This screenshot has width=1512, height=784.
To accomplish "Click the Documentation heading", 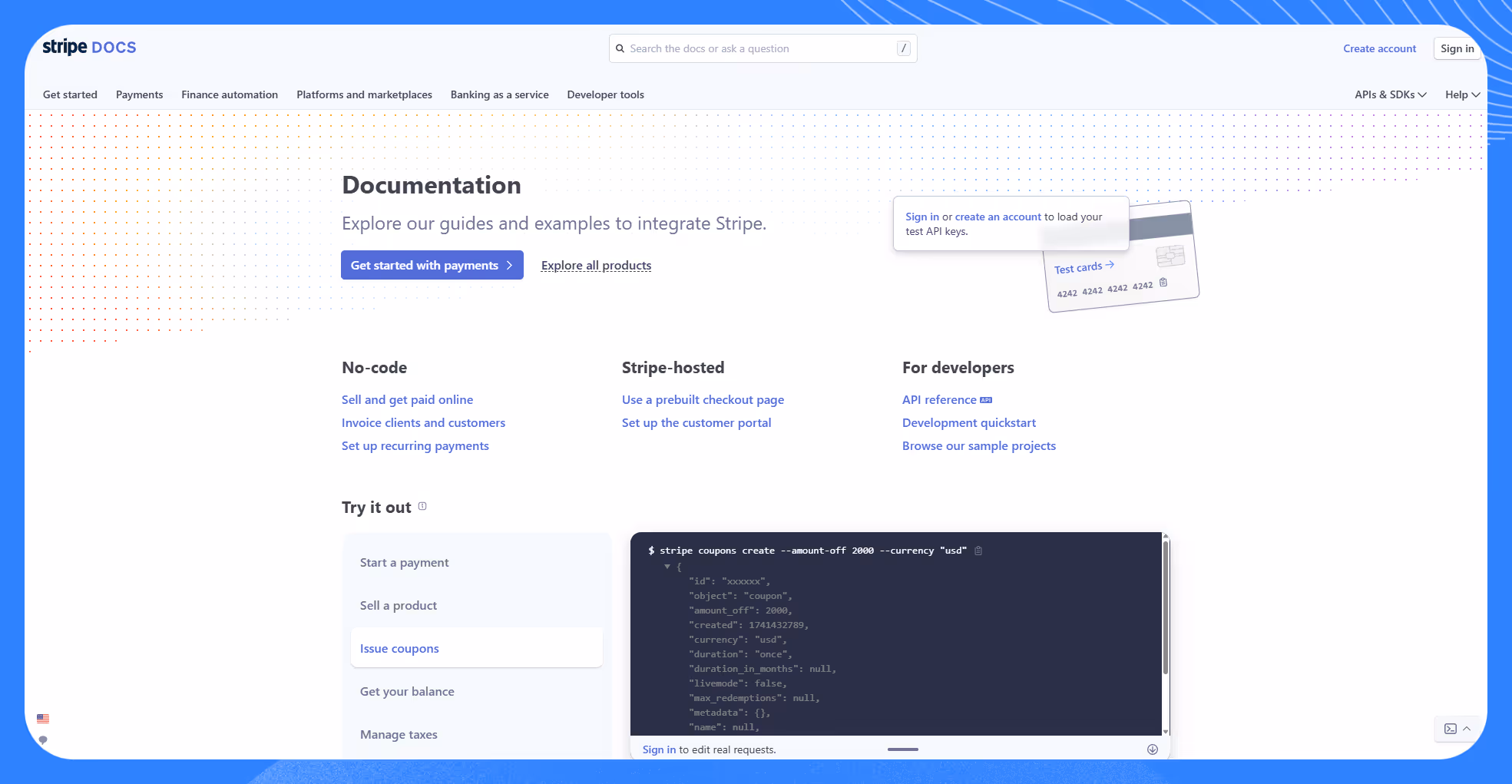I will 432,185.
